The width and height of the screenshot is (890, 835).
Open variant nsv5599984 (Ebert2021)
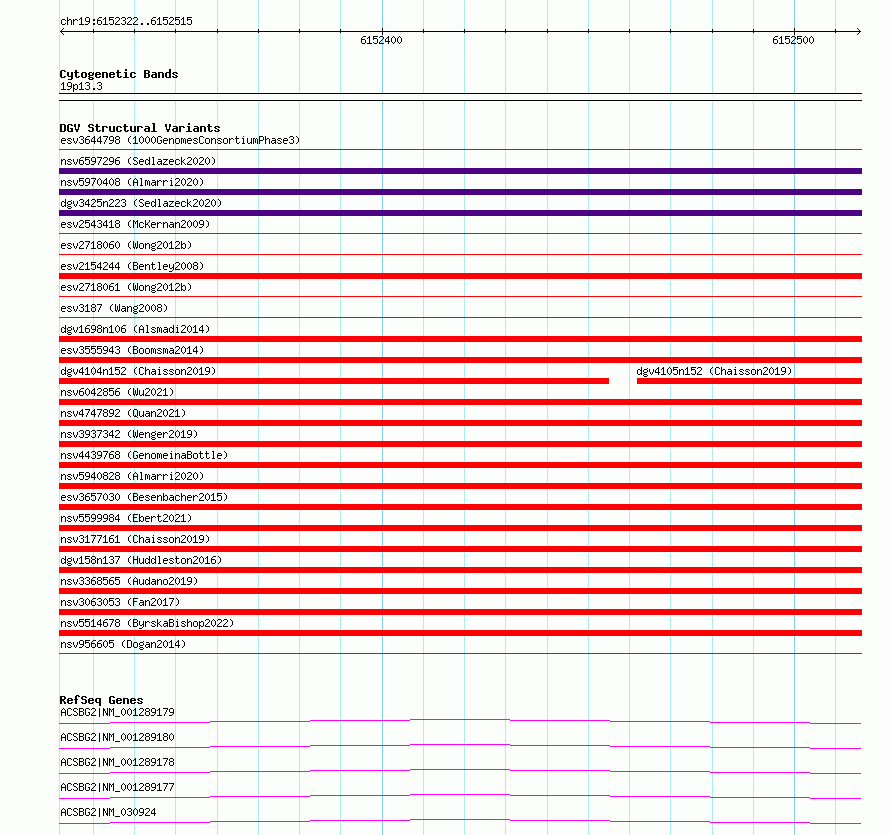[x=126, y=518]
